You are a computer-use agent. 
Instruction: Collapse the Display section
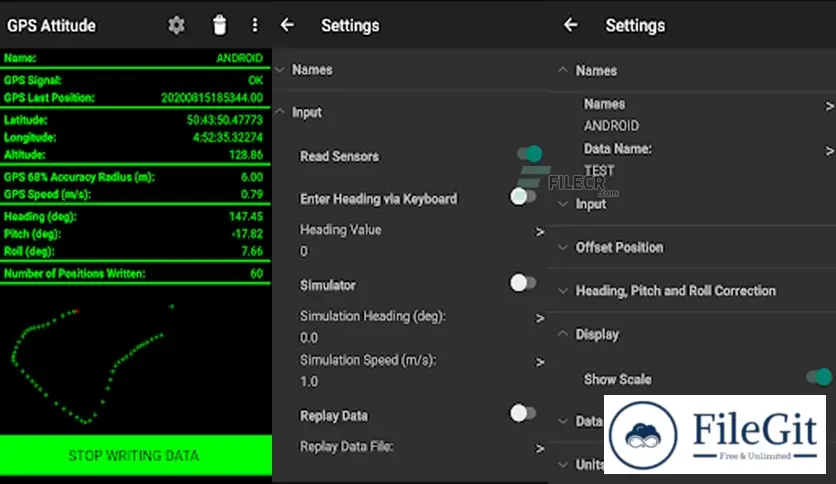tap(562, 334)
